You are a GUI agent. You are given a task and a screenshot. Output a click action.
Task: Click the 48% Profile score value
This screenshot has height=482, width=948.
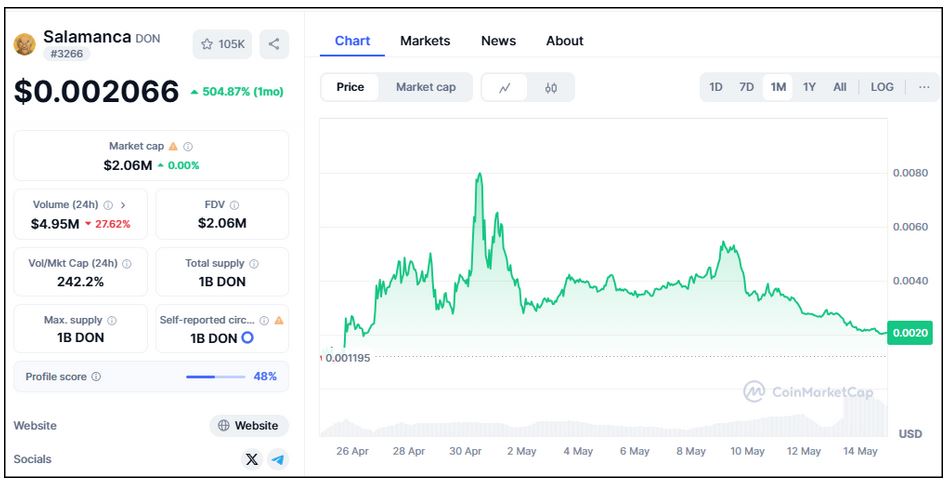265,377
